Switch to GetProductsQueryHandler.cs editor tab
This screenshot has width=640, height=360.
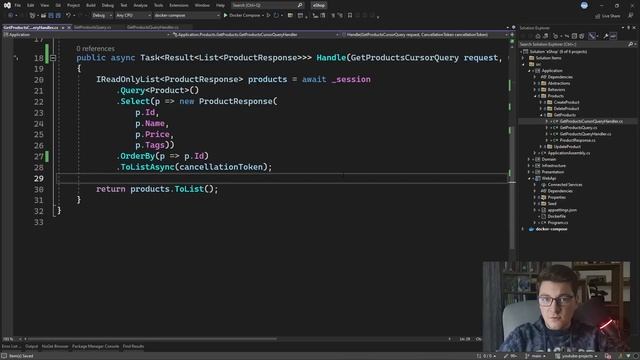(x=152, y=27)
